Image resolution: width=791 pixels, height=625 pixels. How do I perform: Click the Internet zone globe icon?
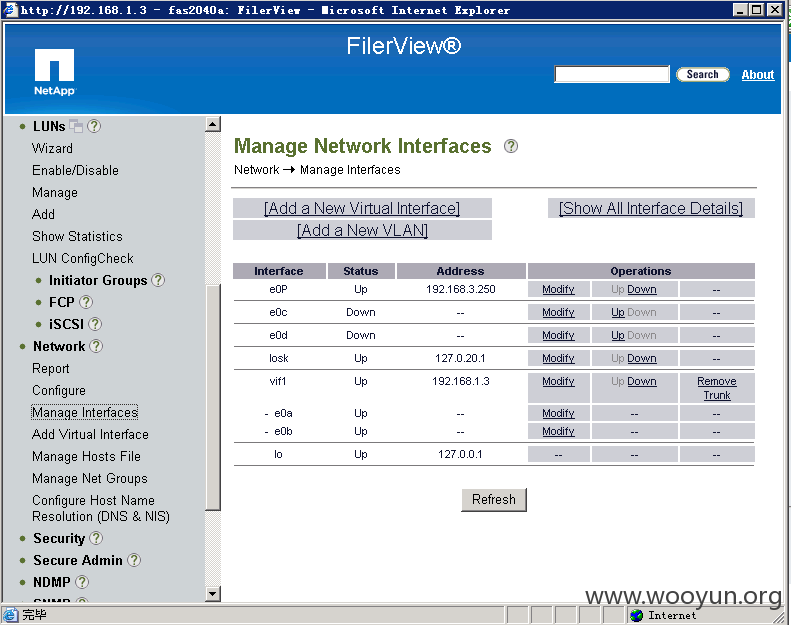(637, 615)
